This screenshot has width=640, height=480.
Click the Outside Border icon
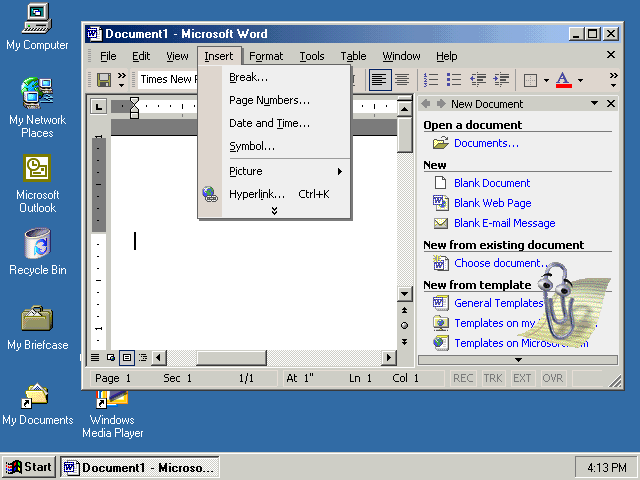530,80
